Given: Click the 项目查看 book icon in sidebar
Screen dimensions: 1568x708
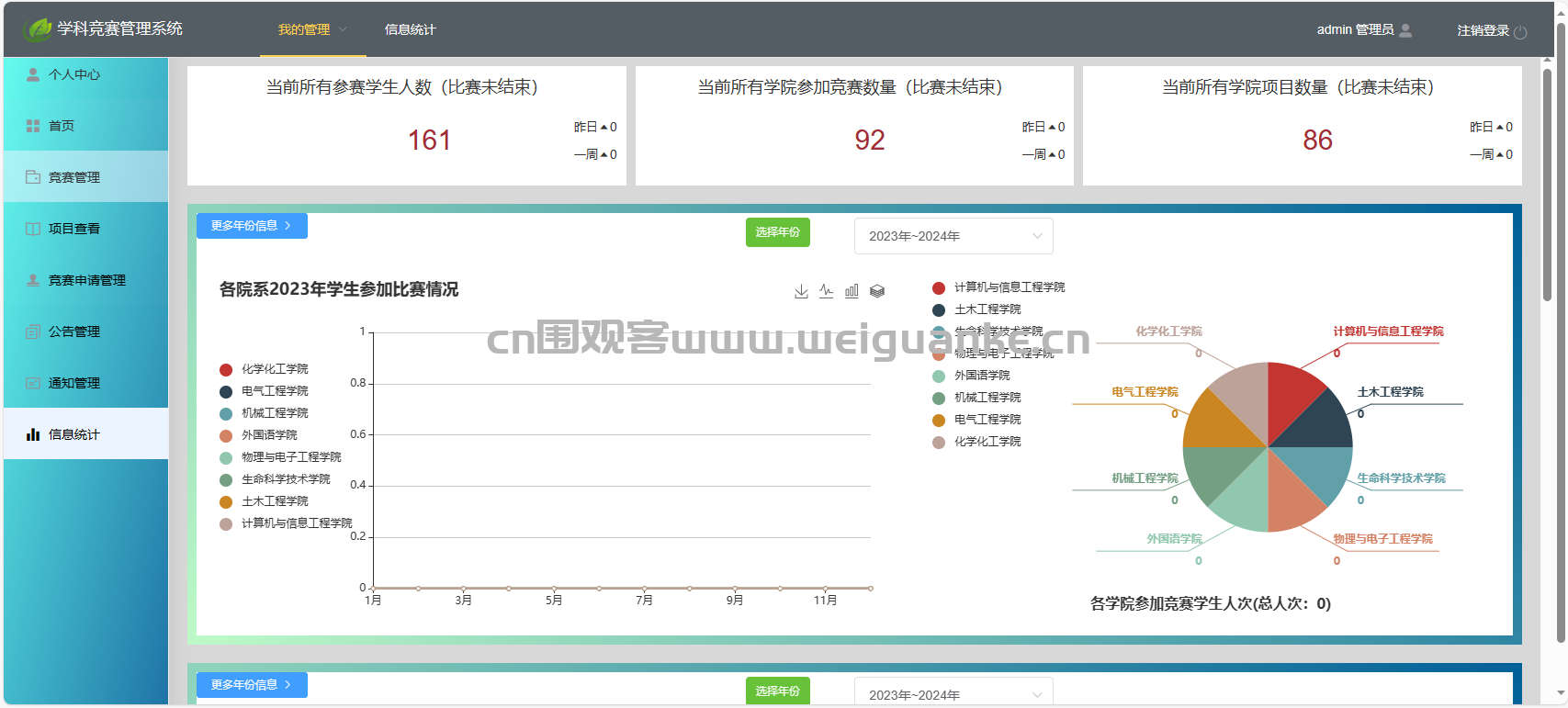Looking at the screenshot, I should pyautogui.click(x=33, y=229).
